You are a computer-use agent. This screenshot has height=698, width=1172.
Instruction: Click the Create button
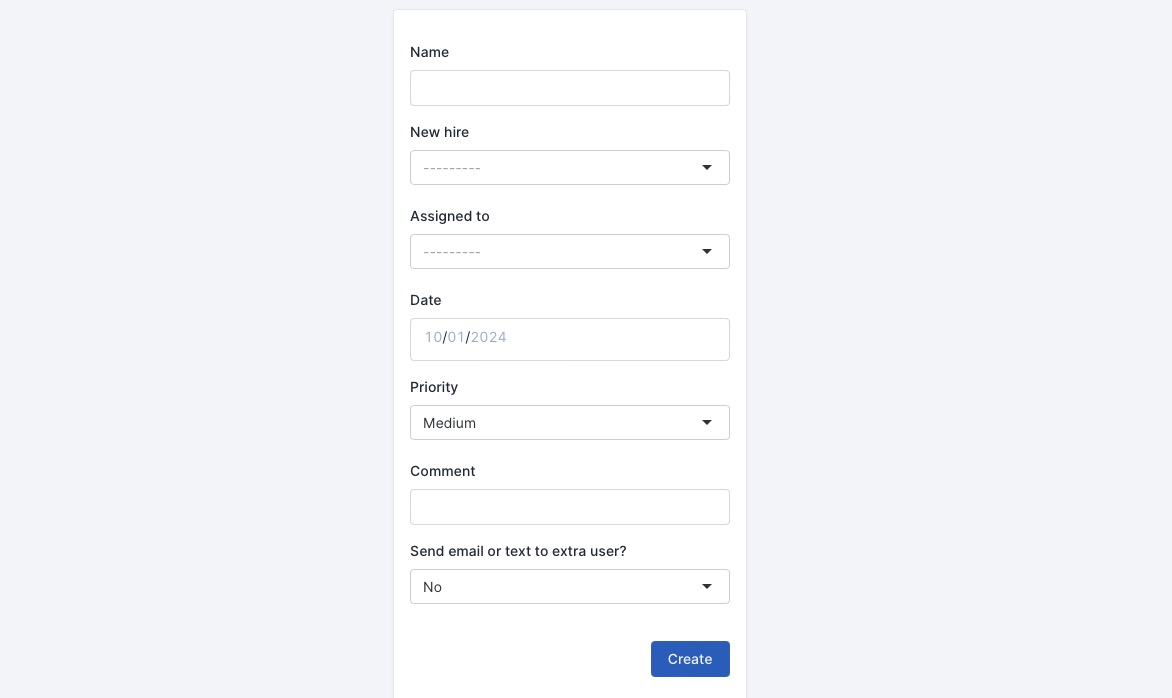click(x=690, y=659)
